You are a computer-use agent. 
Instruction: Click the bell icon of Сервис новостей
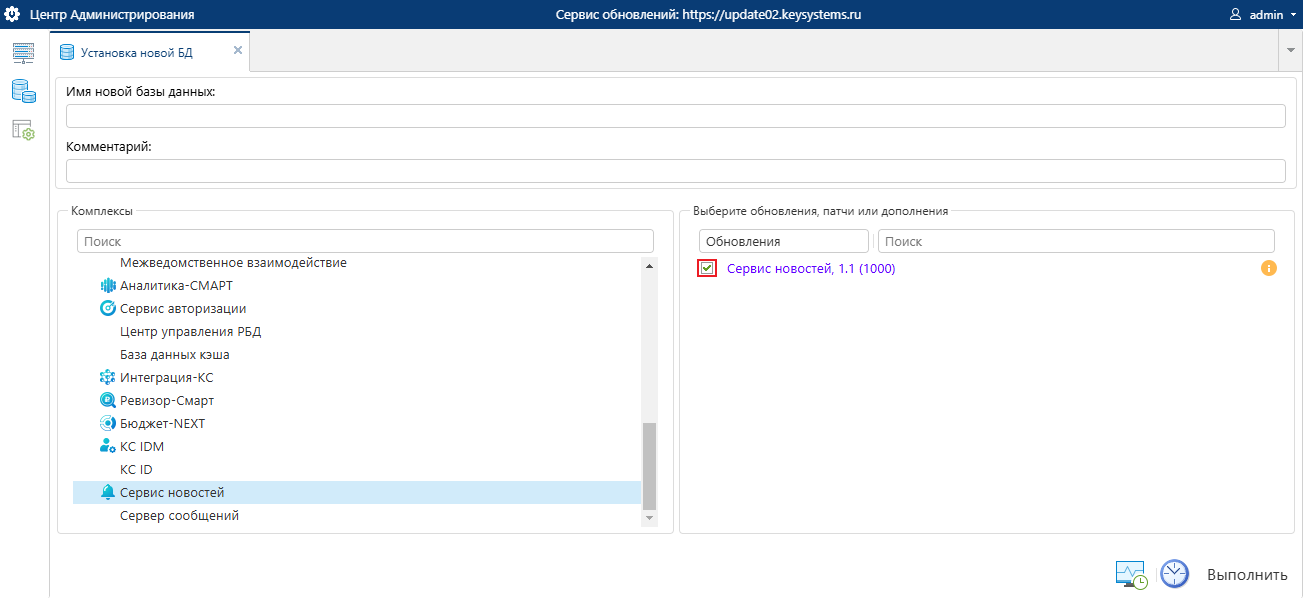108,493
